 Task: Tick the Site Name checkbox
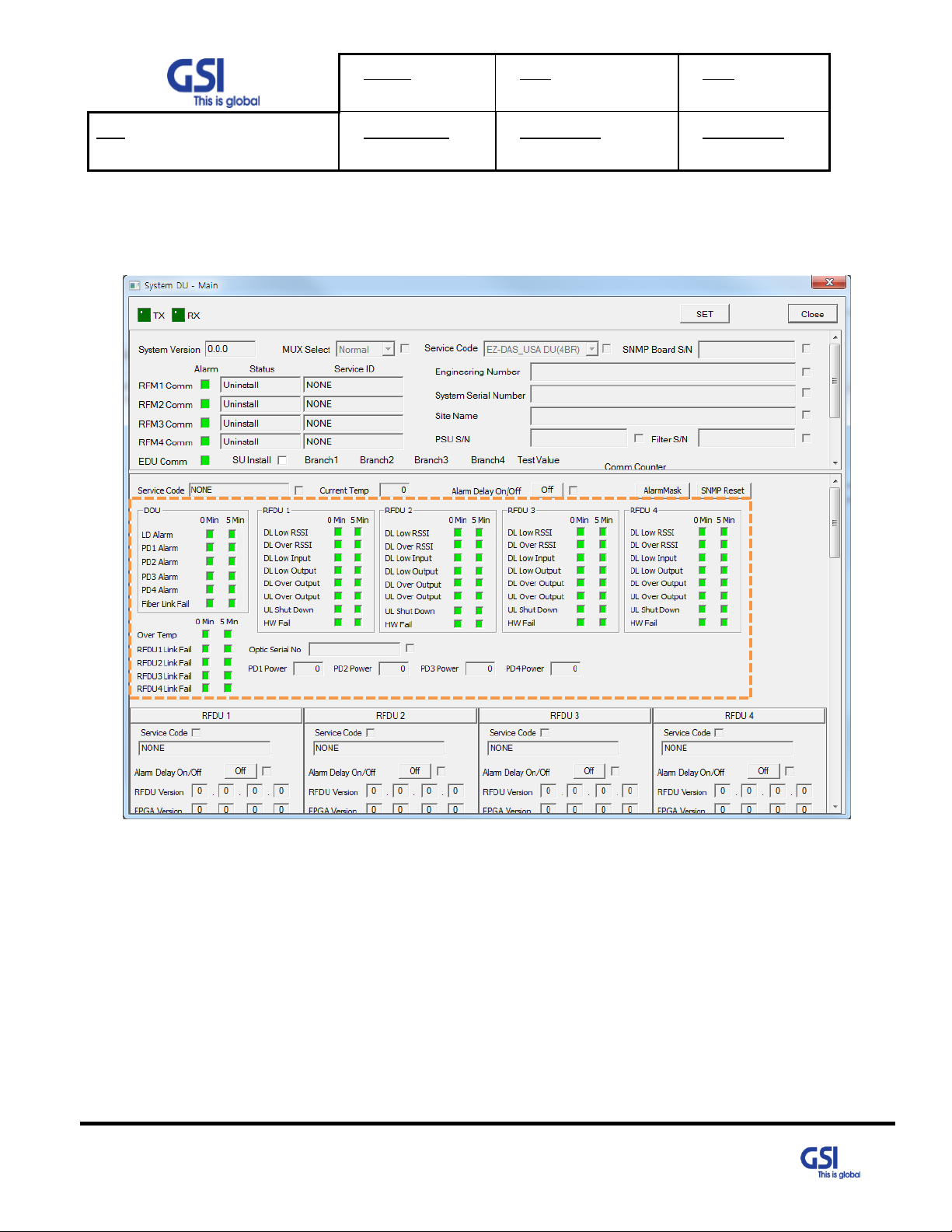[806, 415]
